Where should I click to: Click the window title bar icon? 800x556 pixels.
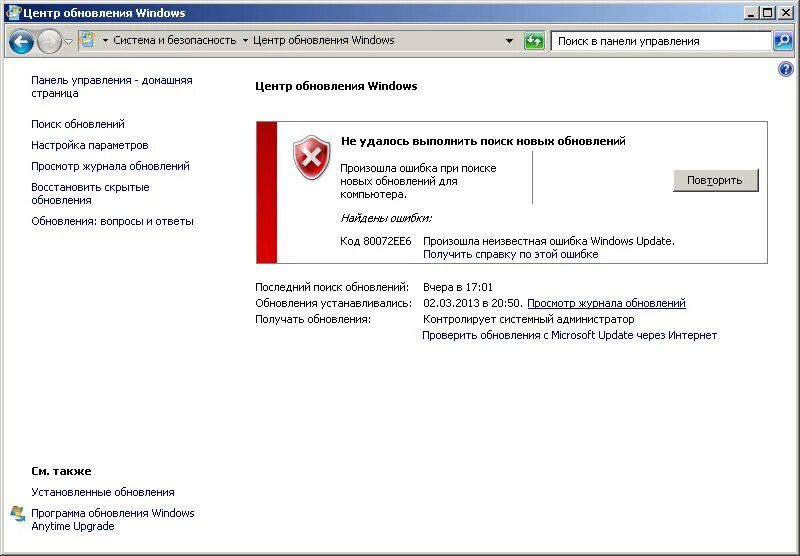(13, 12)
